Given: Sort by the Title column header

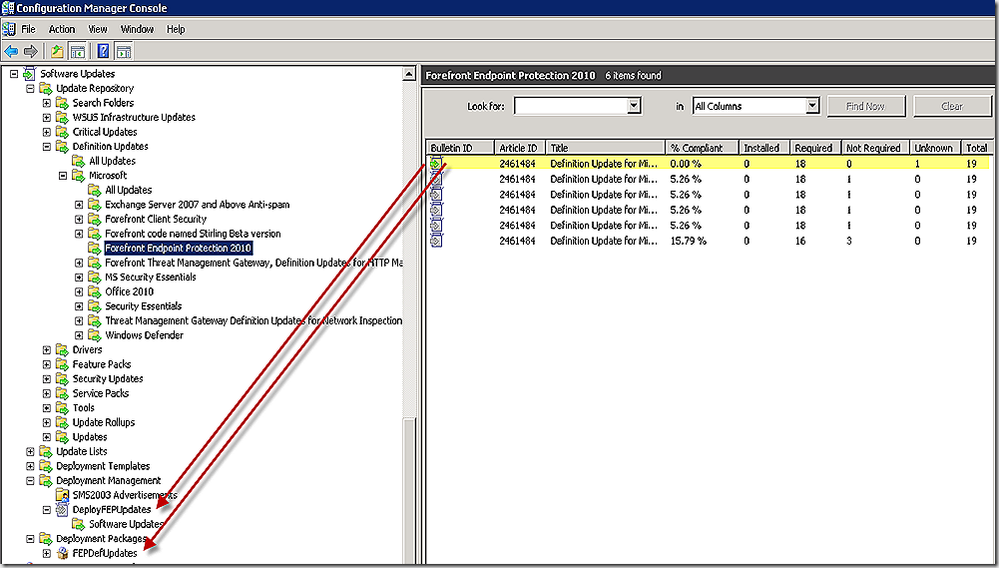Looking at the screenshot, I should (605, 148).
